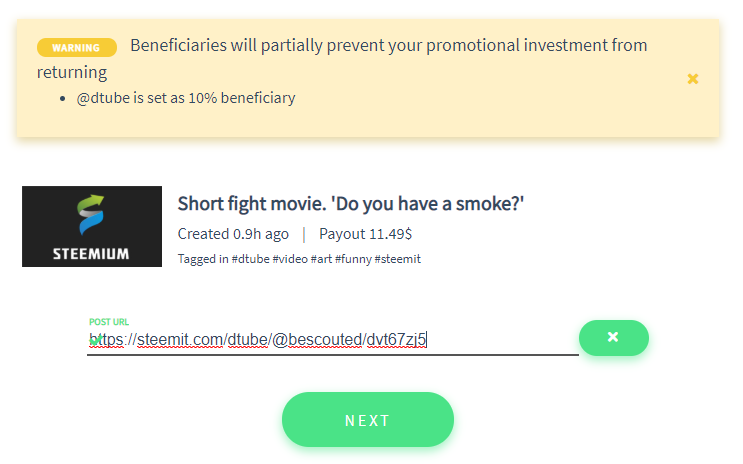Screen dimensions: 743x464
Task: Select the #funny tag
Action: (353, 259)
